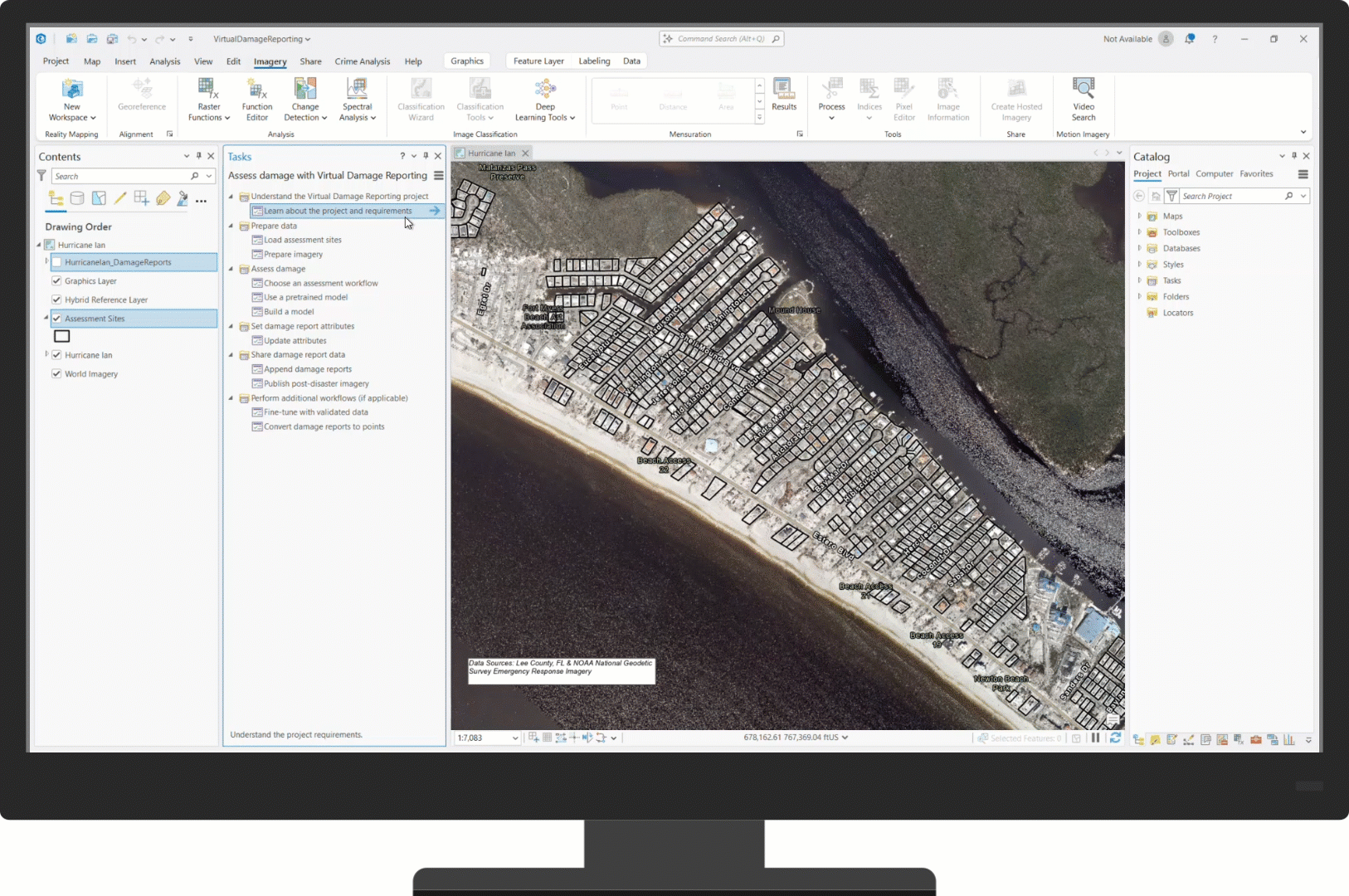This screenshot has height=896, width=1349.
Task: Open Spectral Analysis tools
Action: (x=358, y=100)
